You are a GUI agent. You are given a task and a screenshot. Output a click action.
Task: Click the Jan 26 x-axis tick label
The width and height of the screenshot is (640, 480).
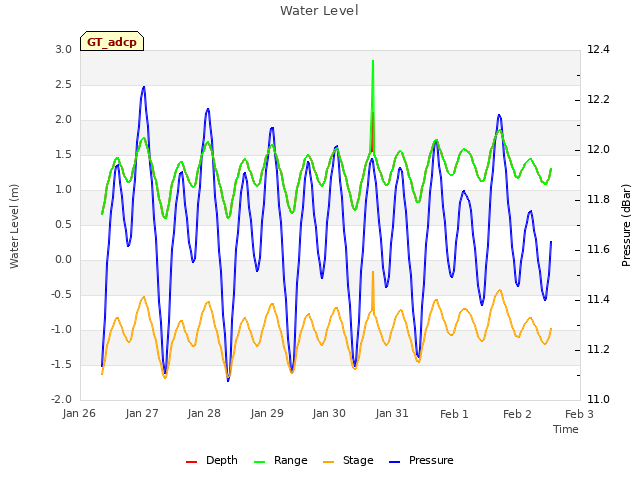coord(79,413)
